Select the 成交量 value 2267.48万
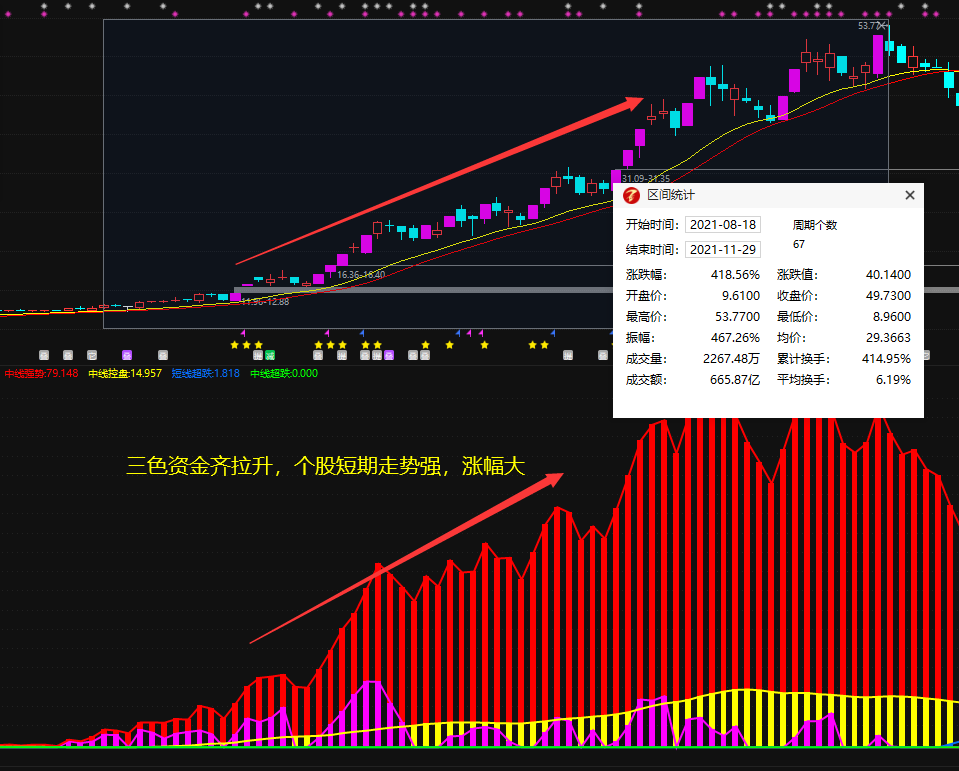Image resolution: width=959 pixels, height=771 pixels. (731, 358)
